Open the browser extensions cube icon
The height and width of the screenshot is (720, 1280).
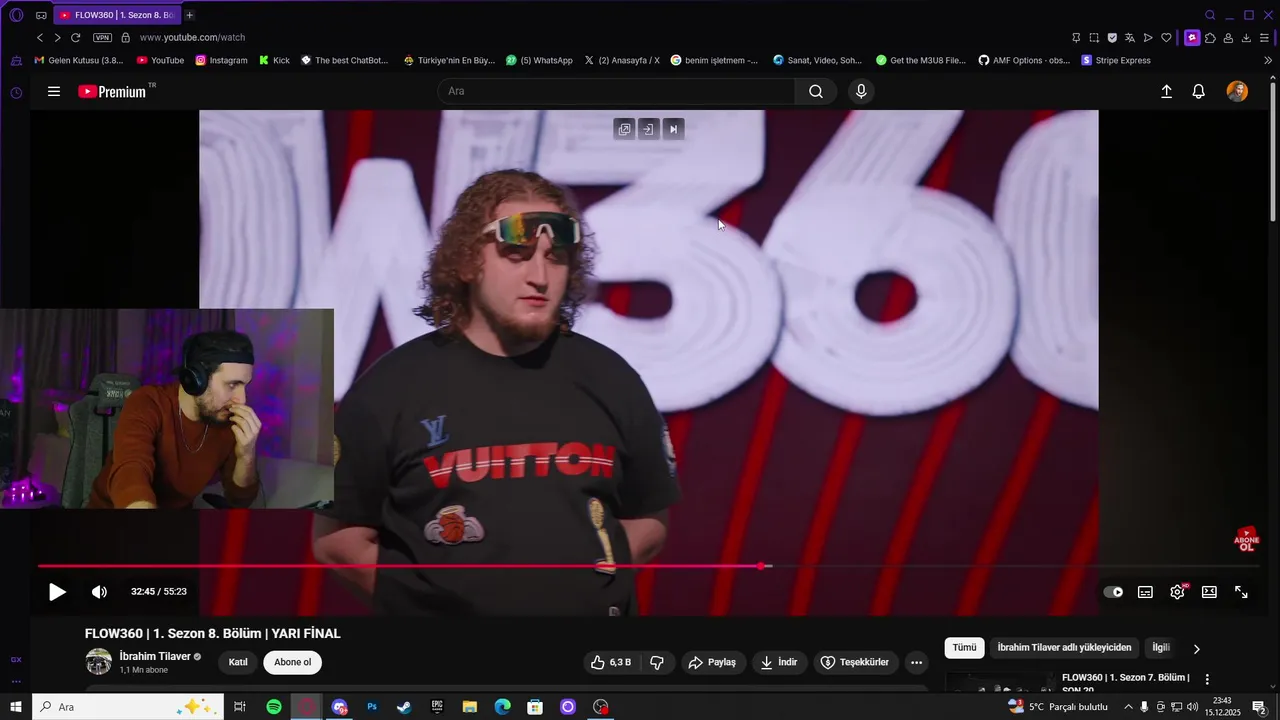1210,38
